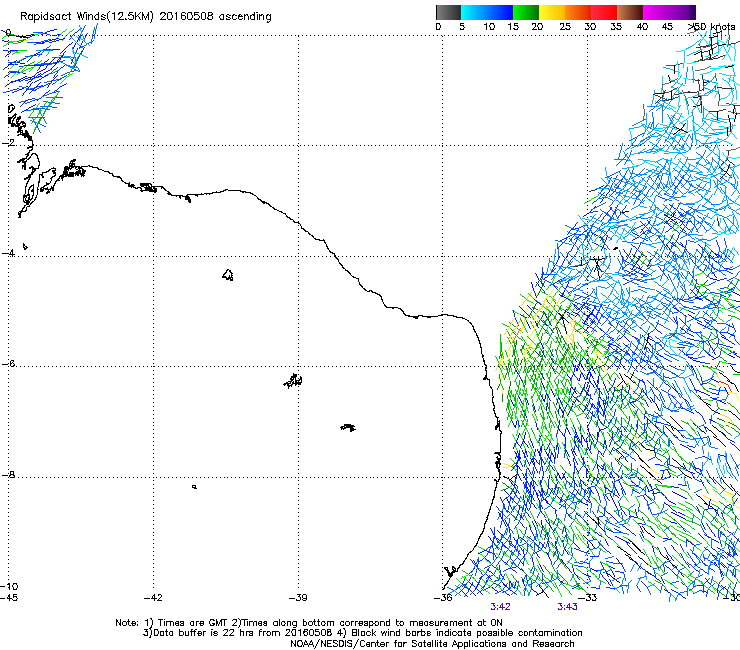Click the '-8' latitude axis label
Image resolution: width=740 pixels, height=650 pixels.
(x=8, y=475)
